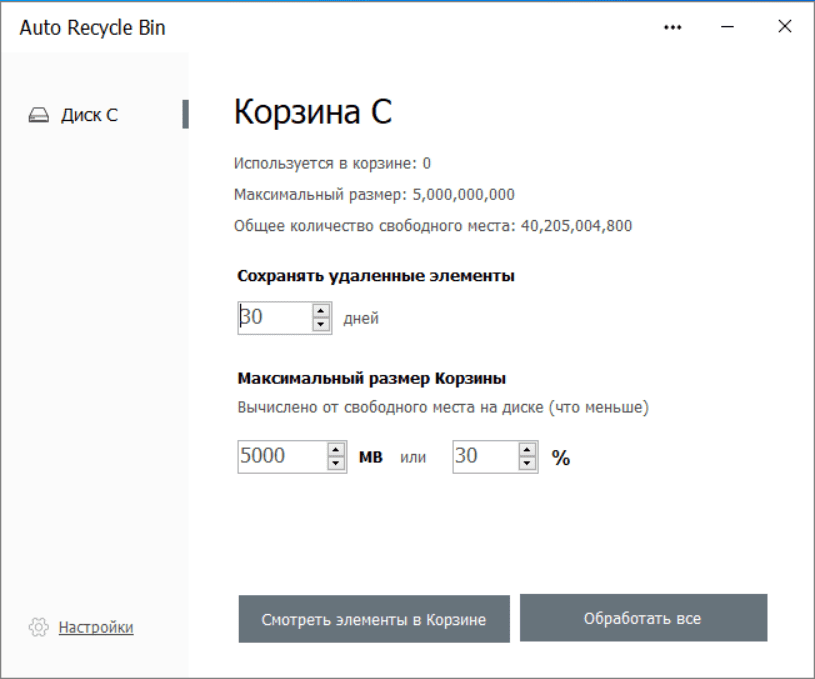The height and width of the screenshot is (679, 815).
Task: Click the percent field showing 30
Action: tap(483, 456)
